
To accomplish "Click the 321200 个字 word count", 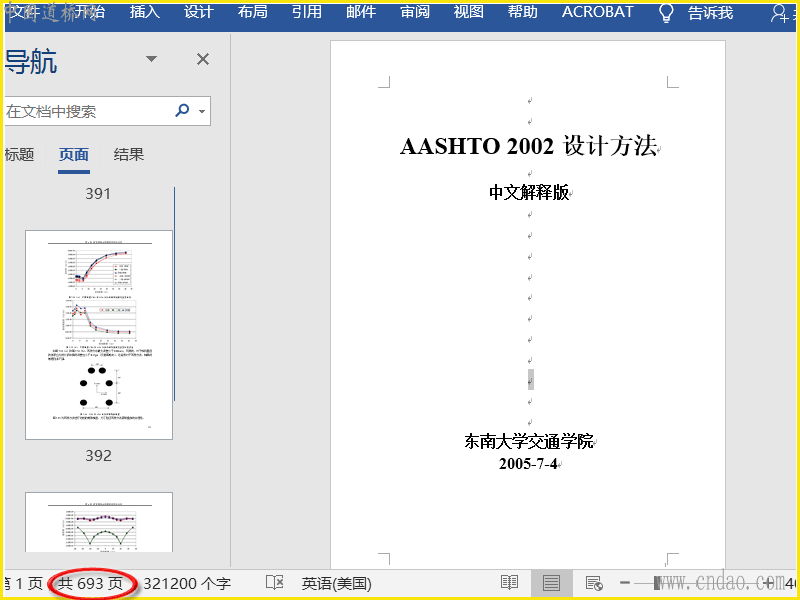I will 187,584.
